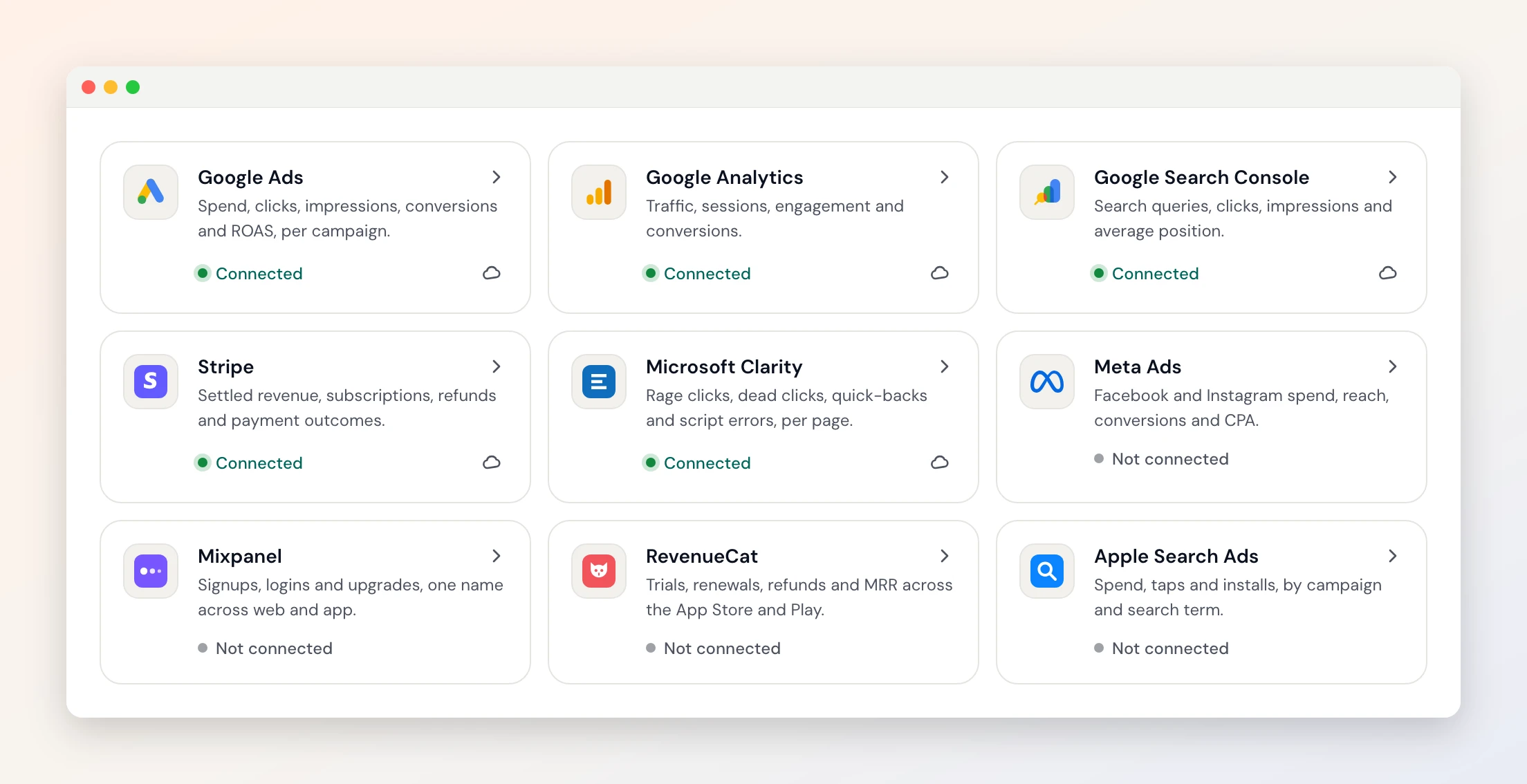Screen dimensions: 1527x784
Task: Select the Microsoft Clarity title
Action: click(x=724, y=367)
